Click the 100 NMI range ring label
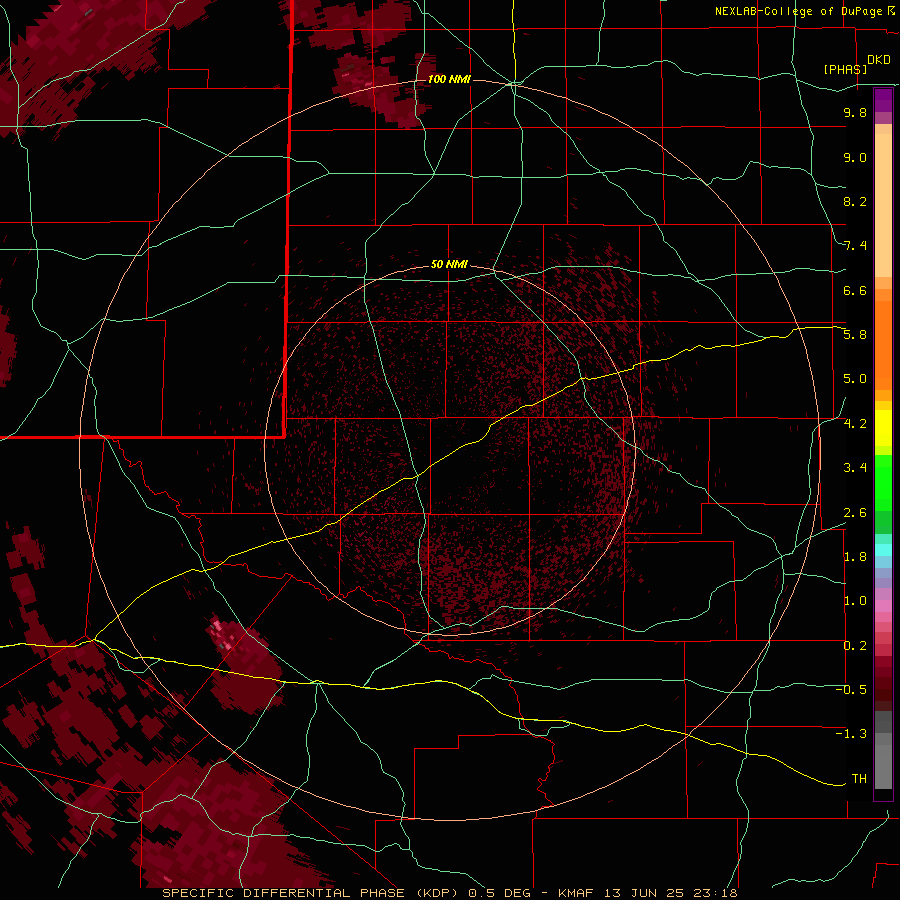 coord(449,79)
